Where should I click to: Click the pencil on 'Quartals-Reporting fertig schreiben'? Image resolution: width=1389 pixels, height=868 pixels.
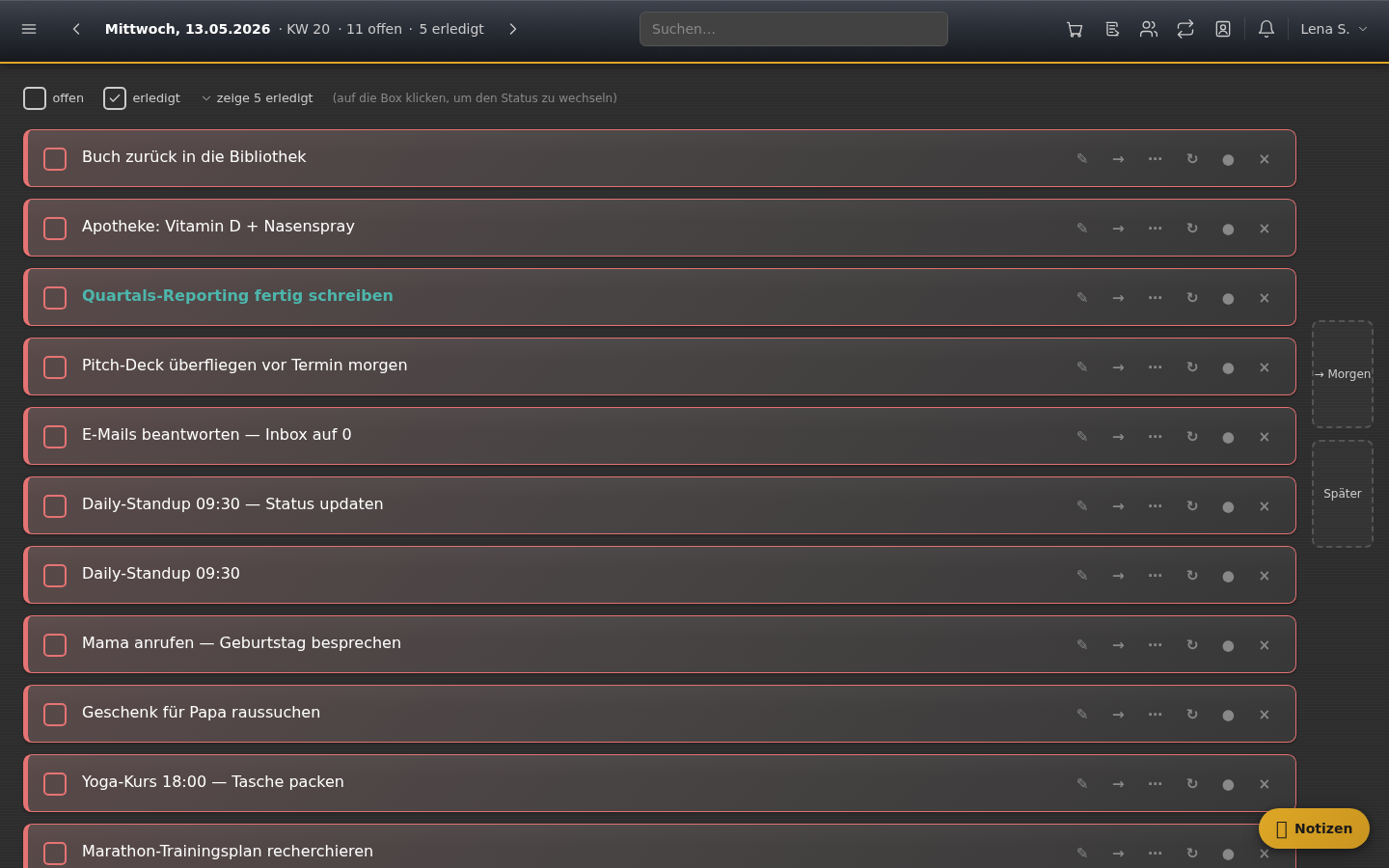(1082, 297)
